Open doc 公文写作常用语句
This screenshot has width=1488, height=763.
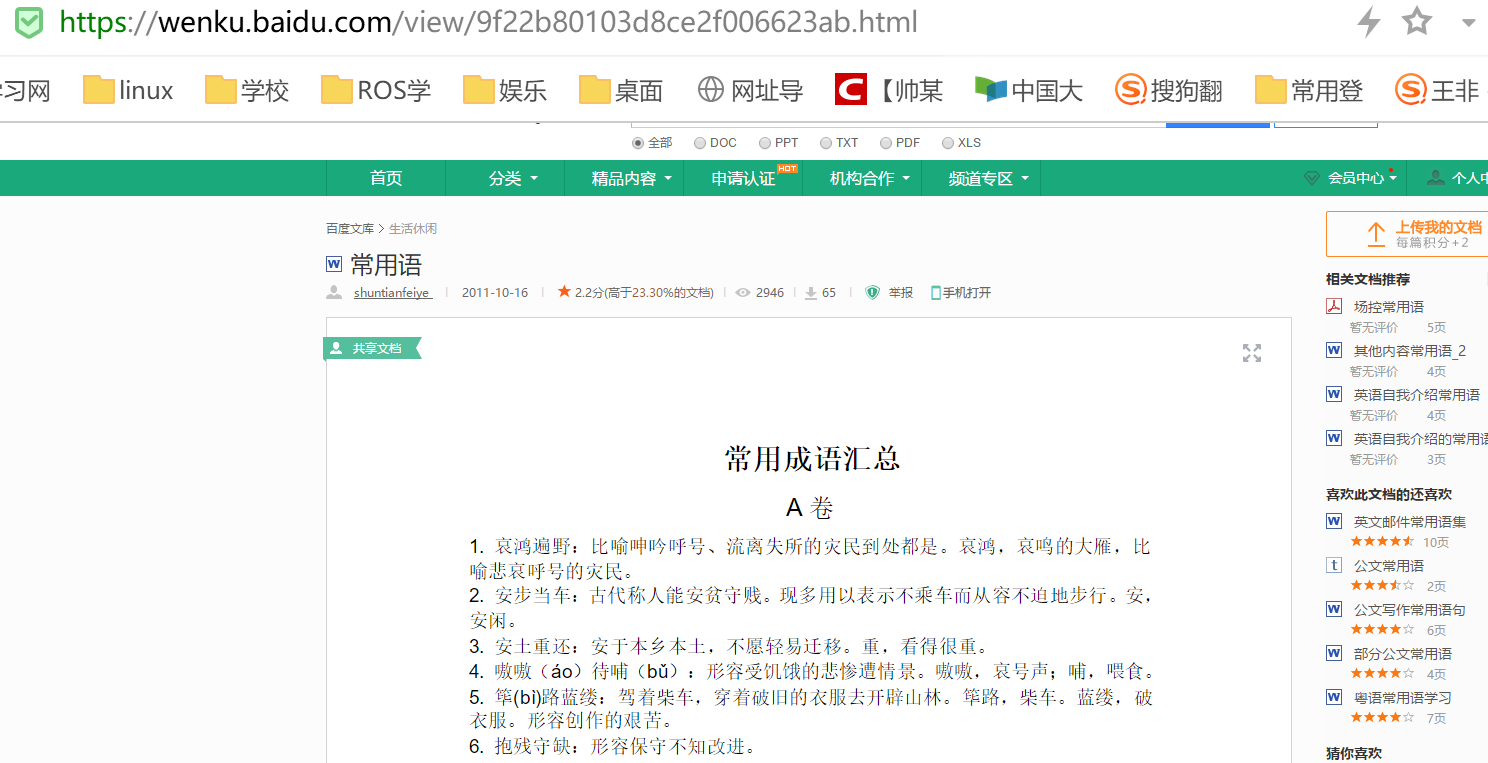click(1410, 610)
